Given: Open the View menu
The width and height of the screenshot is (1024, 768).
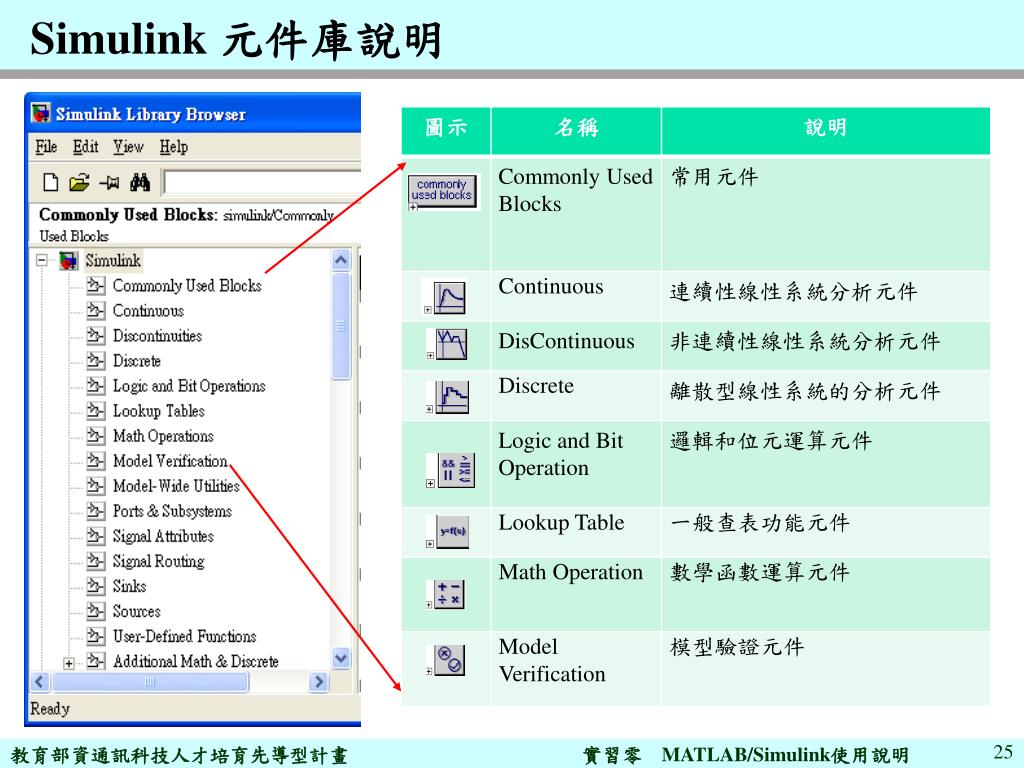Looking at the screenshot, I should (x=128, y=147).
